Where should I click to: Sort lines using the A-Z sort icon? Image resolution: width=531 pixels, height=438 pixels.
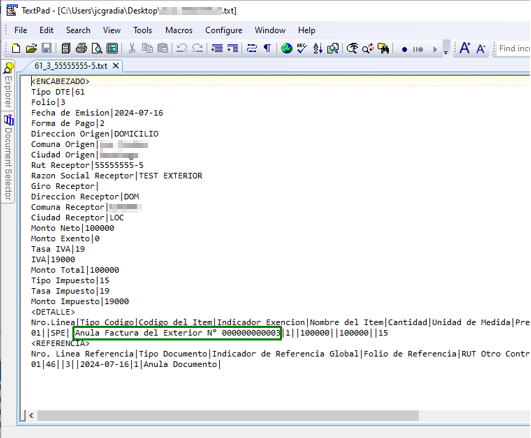click(x=317, y=48)
